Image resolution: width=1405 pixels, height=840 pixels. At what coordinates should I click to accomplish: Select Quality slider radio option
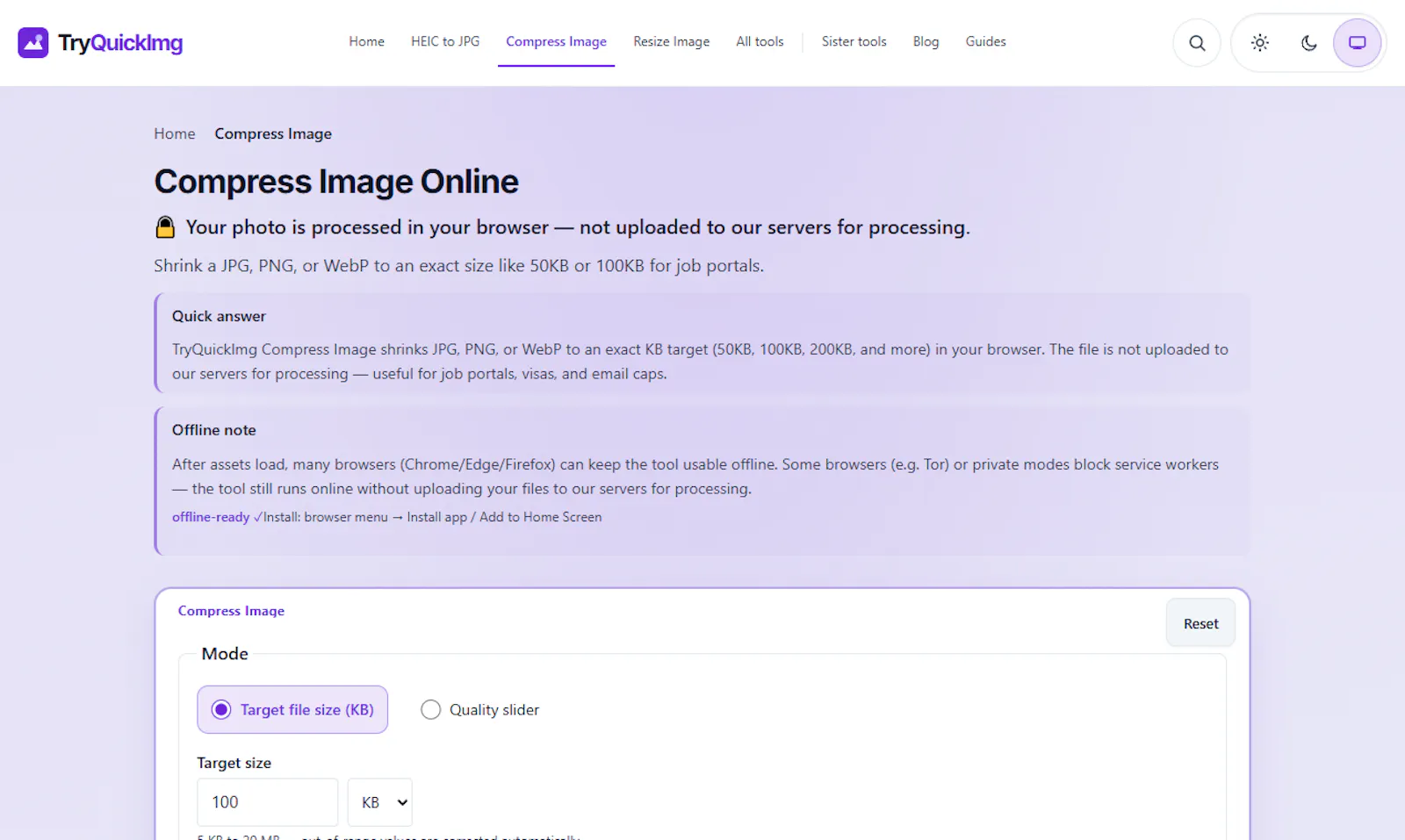coord(480,709)
